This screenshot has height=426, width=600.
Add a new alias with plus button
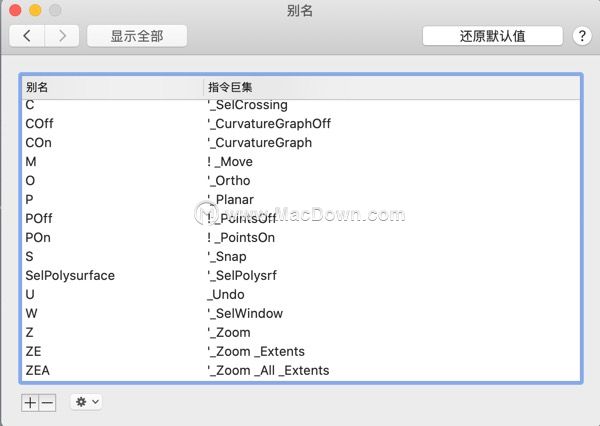30,403
